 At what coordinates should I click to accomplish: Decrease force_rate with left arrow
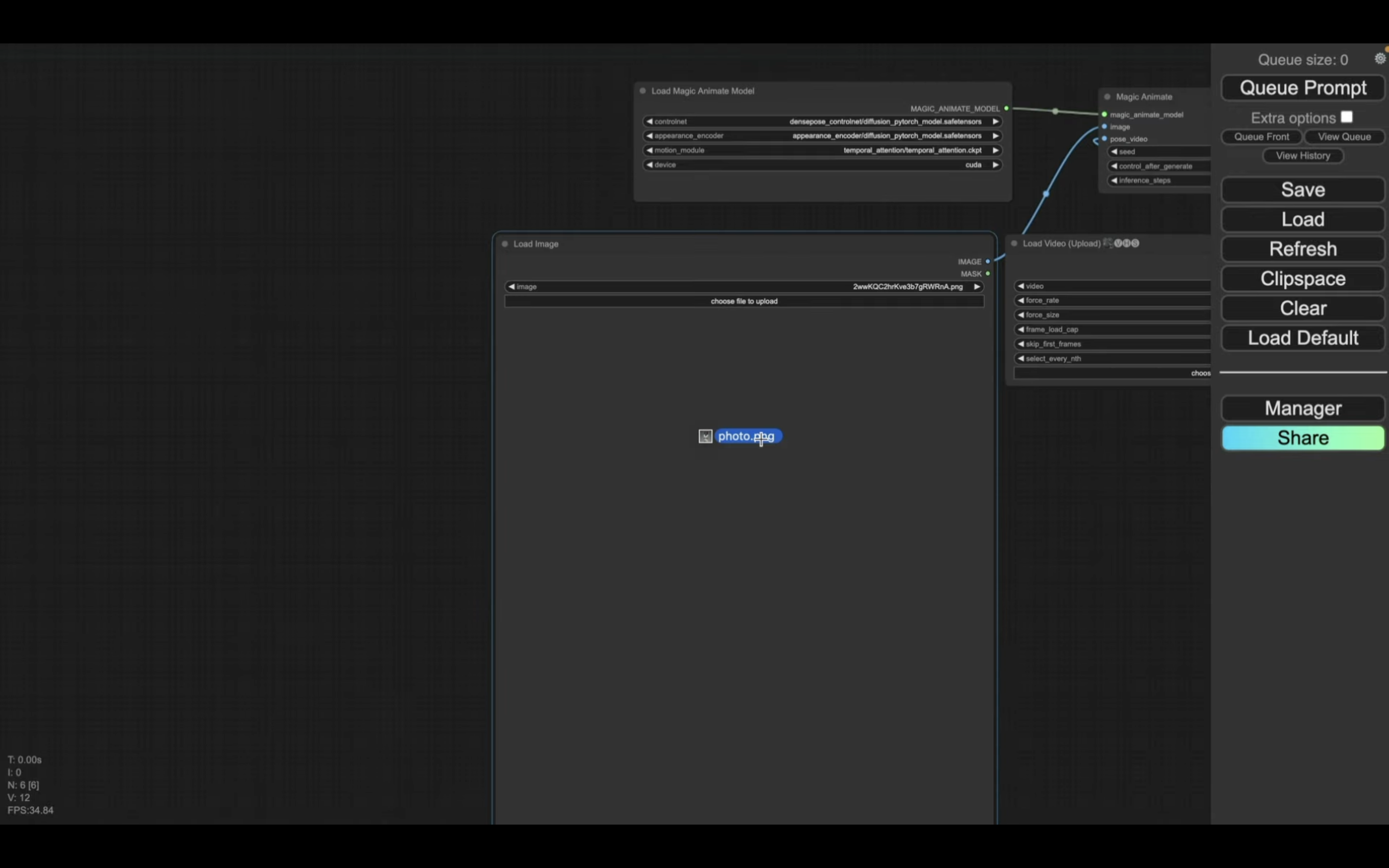click(x=1021, y=300)
